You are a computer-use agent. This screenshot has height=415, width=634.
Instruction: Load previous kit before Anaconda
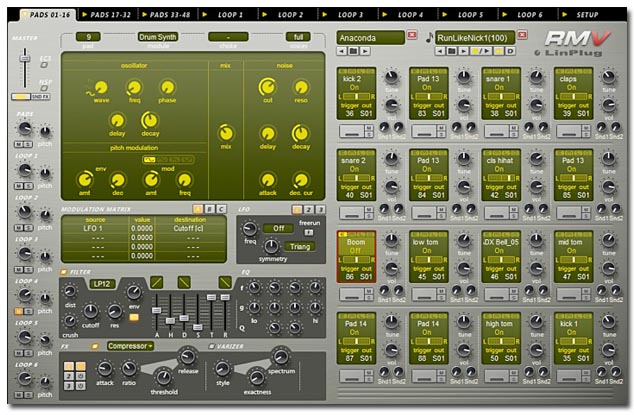[342, 51]
